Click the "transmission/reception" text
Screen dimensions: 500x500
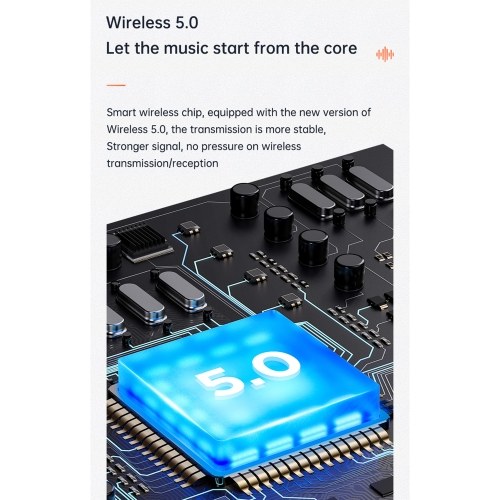pyautogui.click(x=163, y=163)
